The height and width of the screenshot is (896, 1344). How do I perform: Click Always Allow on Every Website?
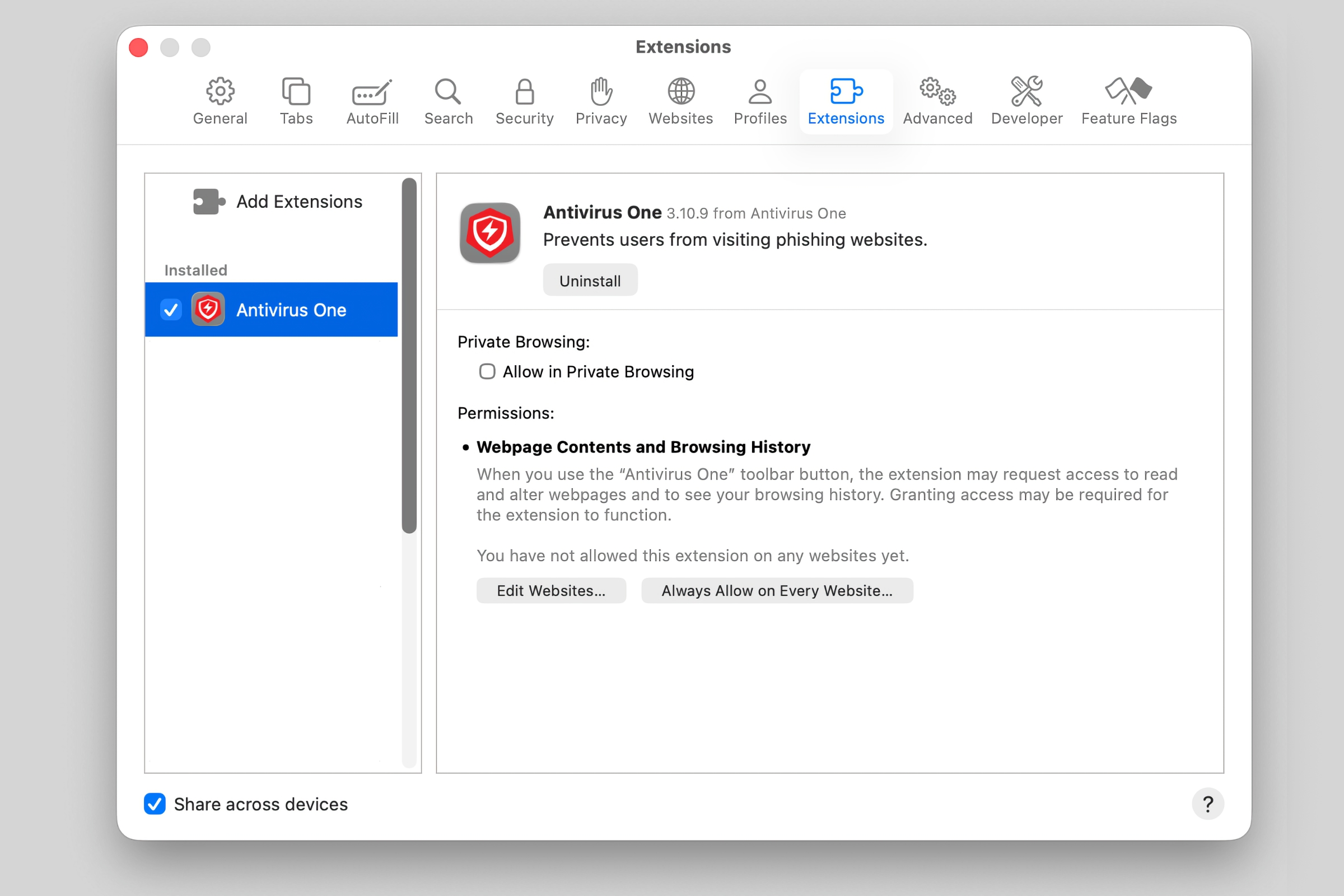(777, 590)
